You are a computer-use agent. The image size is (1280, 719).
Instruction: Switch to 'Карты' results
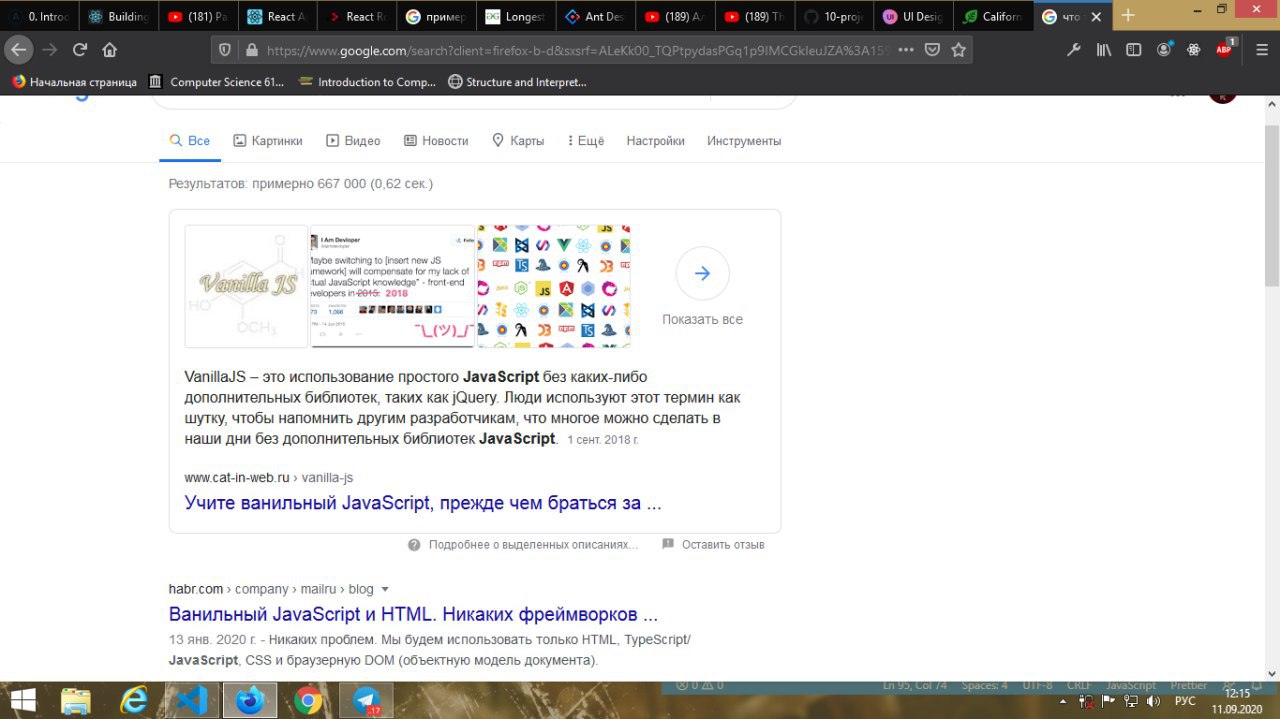pos(517,141)
